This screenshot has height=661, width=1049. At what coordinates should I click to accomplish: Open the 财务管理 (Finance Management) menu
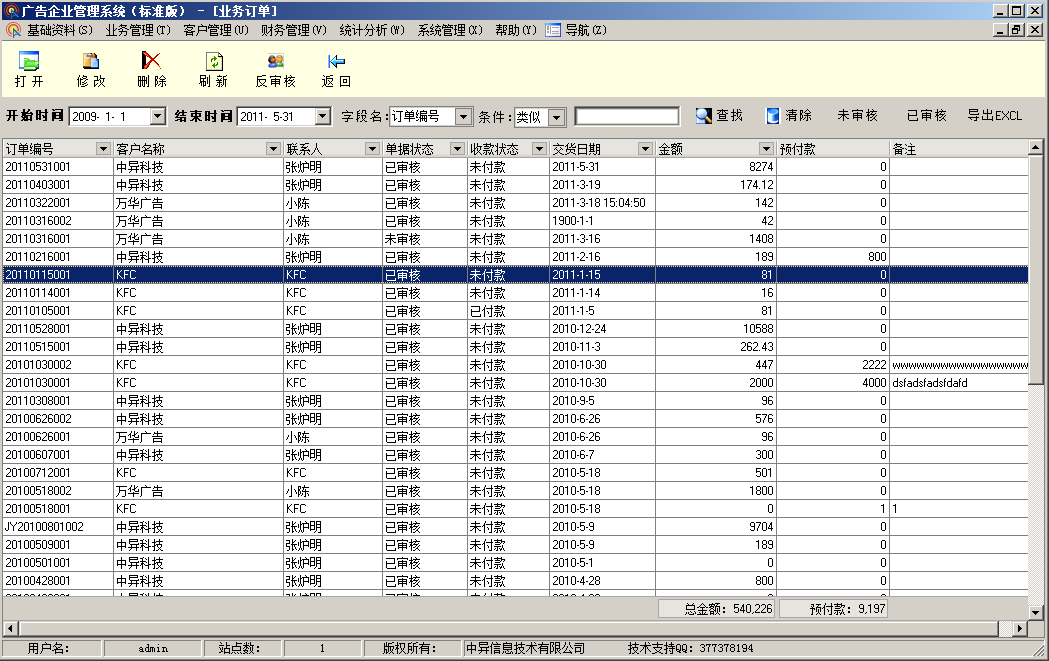point(295,30)
